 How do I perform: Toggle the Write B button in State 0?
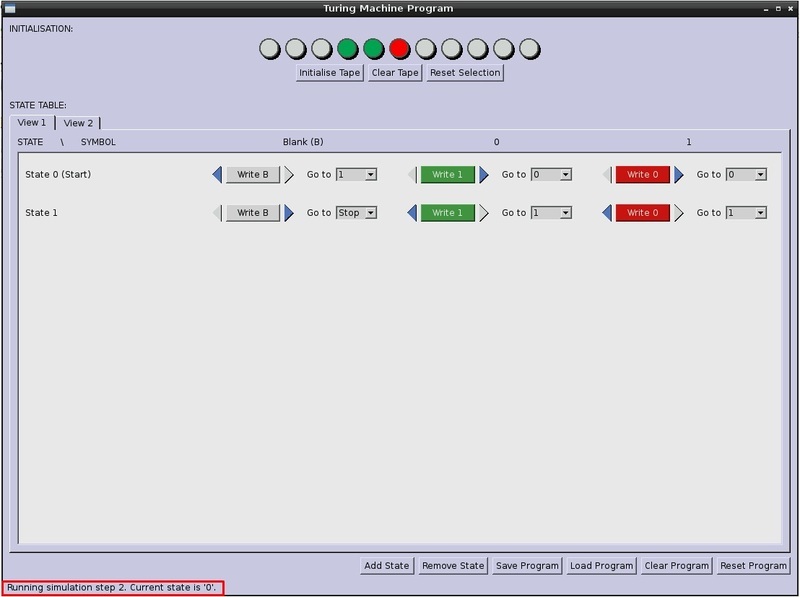tap(253, 175)
